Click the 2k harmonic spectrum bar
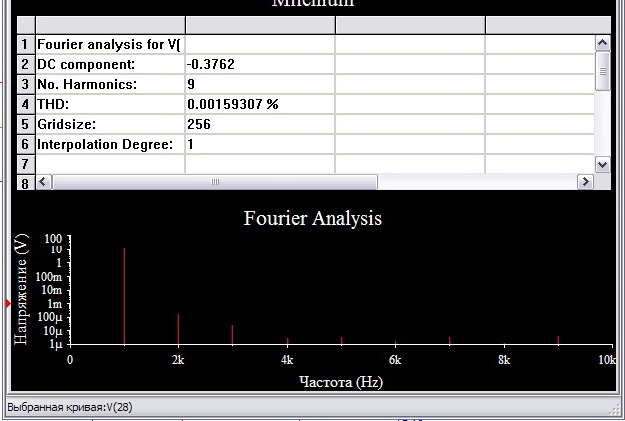Image resolution: width=625 pixels, height=421 pixels. pyautogui.click(x=178, y=329)
